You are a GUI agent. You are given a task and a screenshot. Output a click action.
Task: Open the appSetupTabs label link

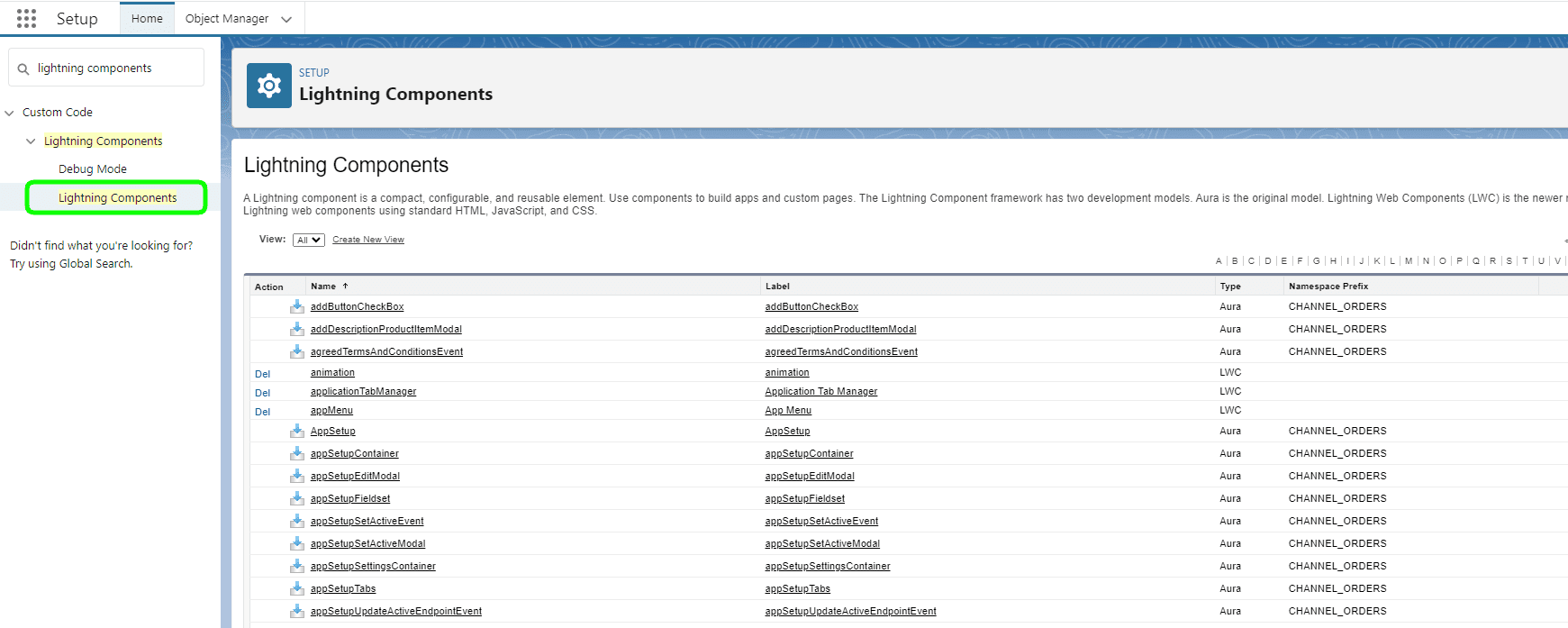(x=797, y=588)
